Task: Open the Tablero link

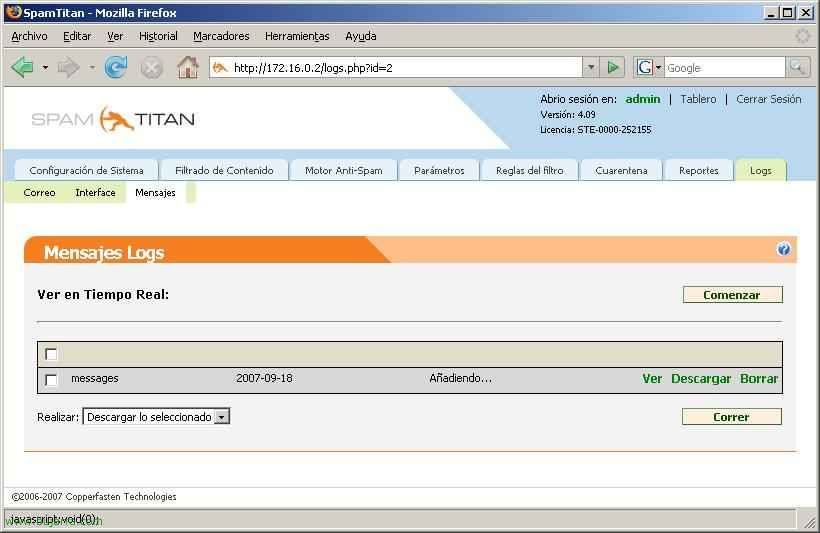Action: [x=698, y=99]
